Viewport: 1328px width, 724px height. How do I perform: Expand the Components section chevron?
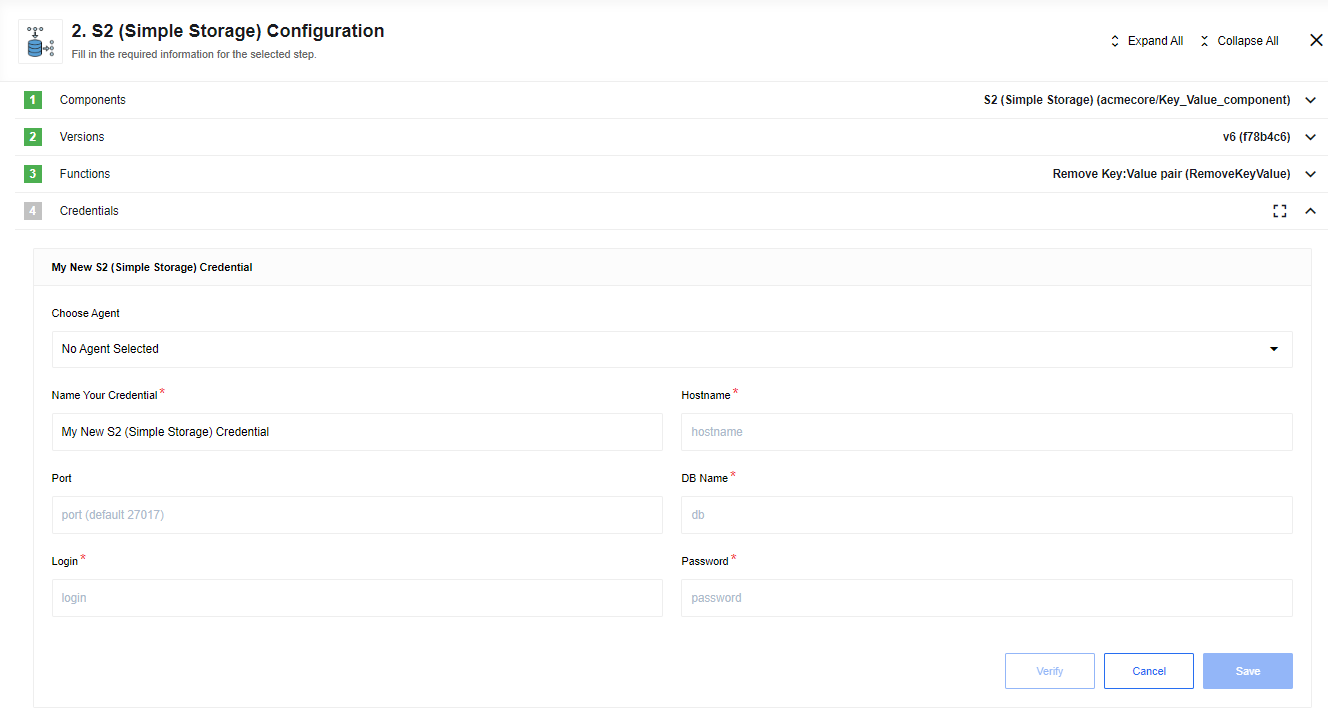tap(1310, 100)
